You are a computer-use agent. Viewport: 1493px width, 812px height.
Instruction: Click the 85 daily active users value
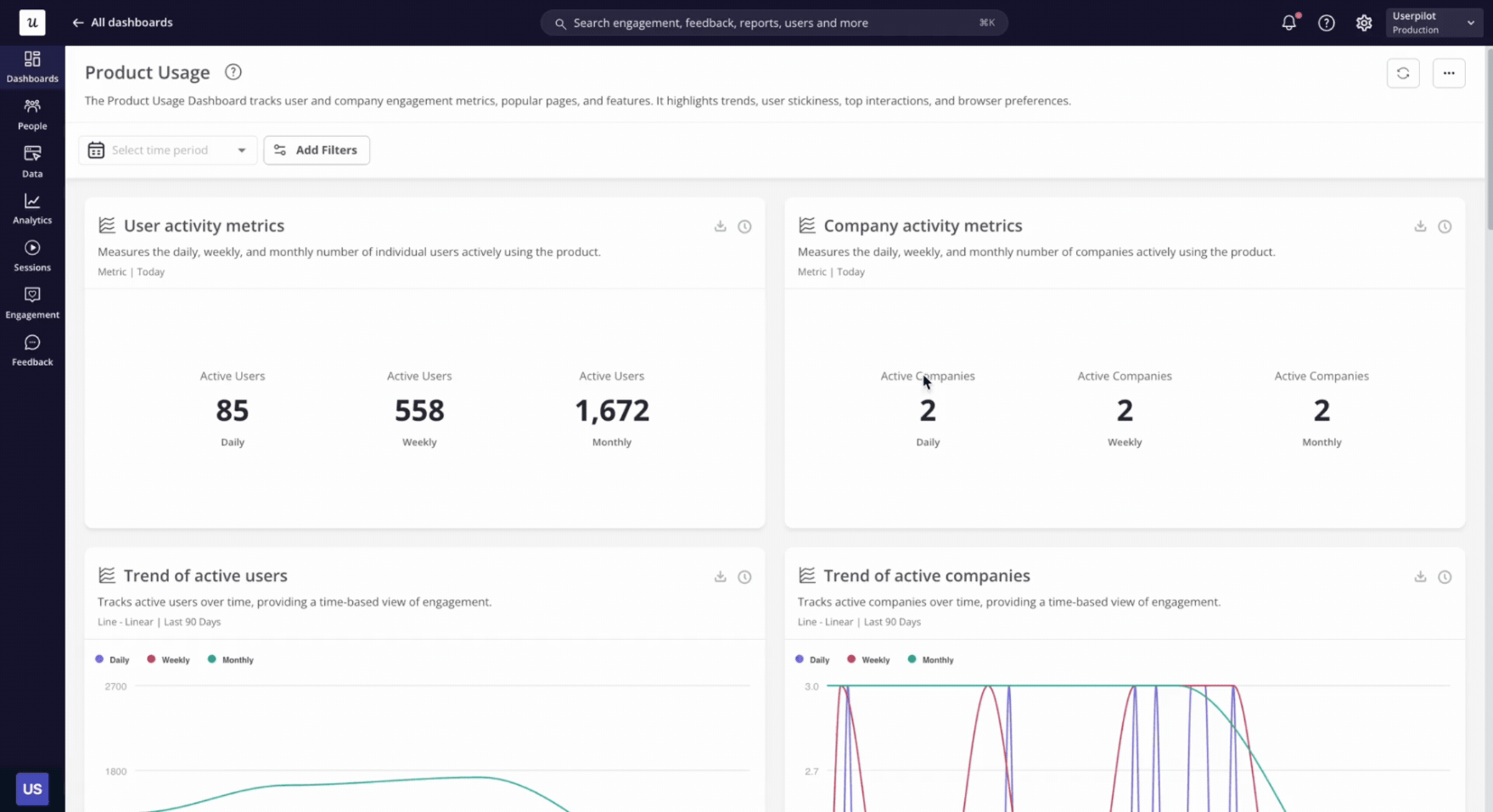(x=233, y=411)
